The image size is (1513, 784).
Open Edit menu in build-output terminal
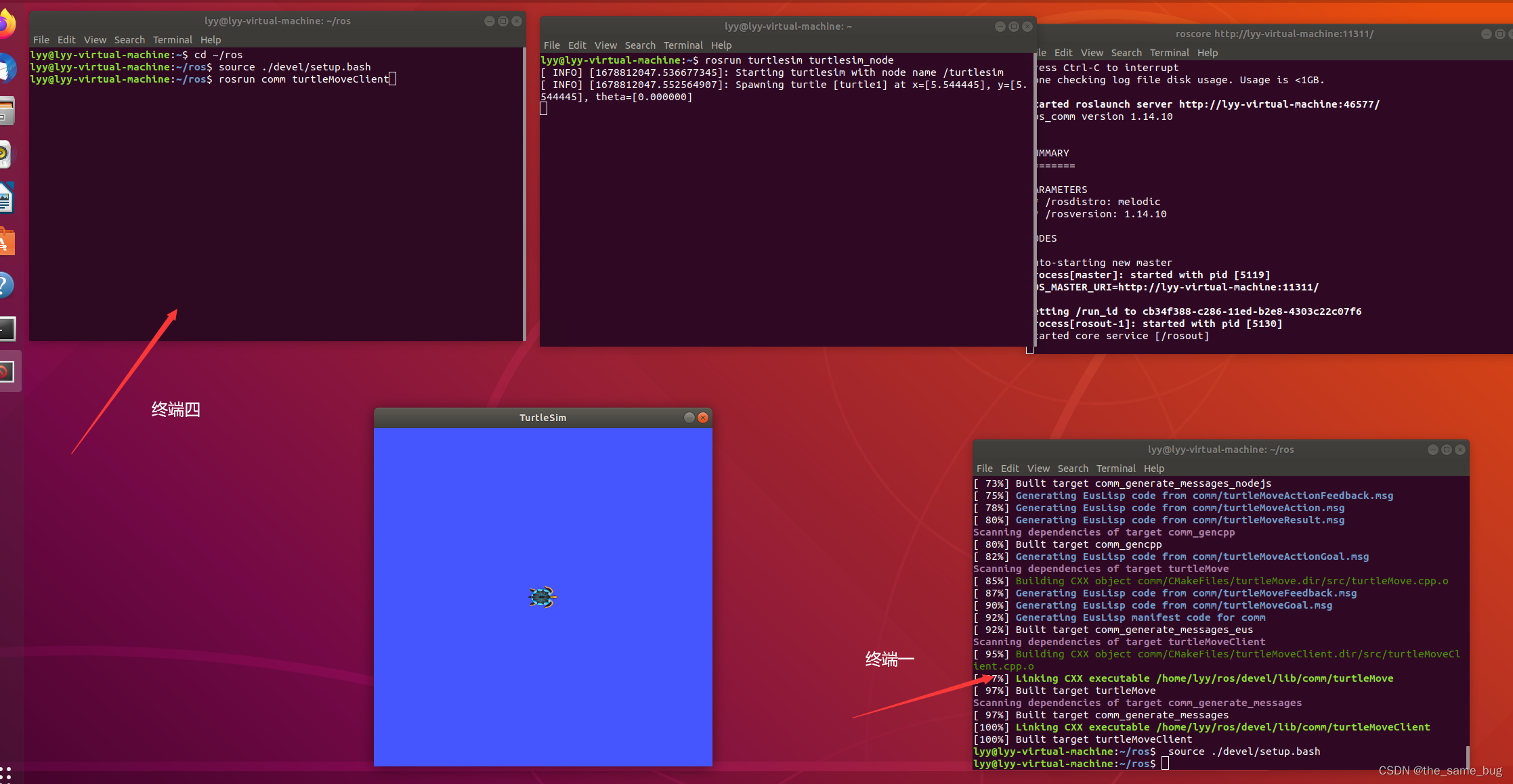(1009, 469)
